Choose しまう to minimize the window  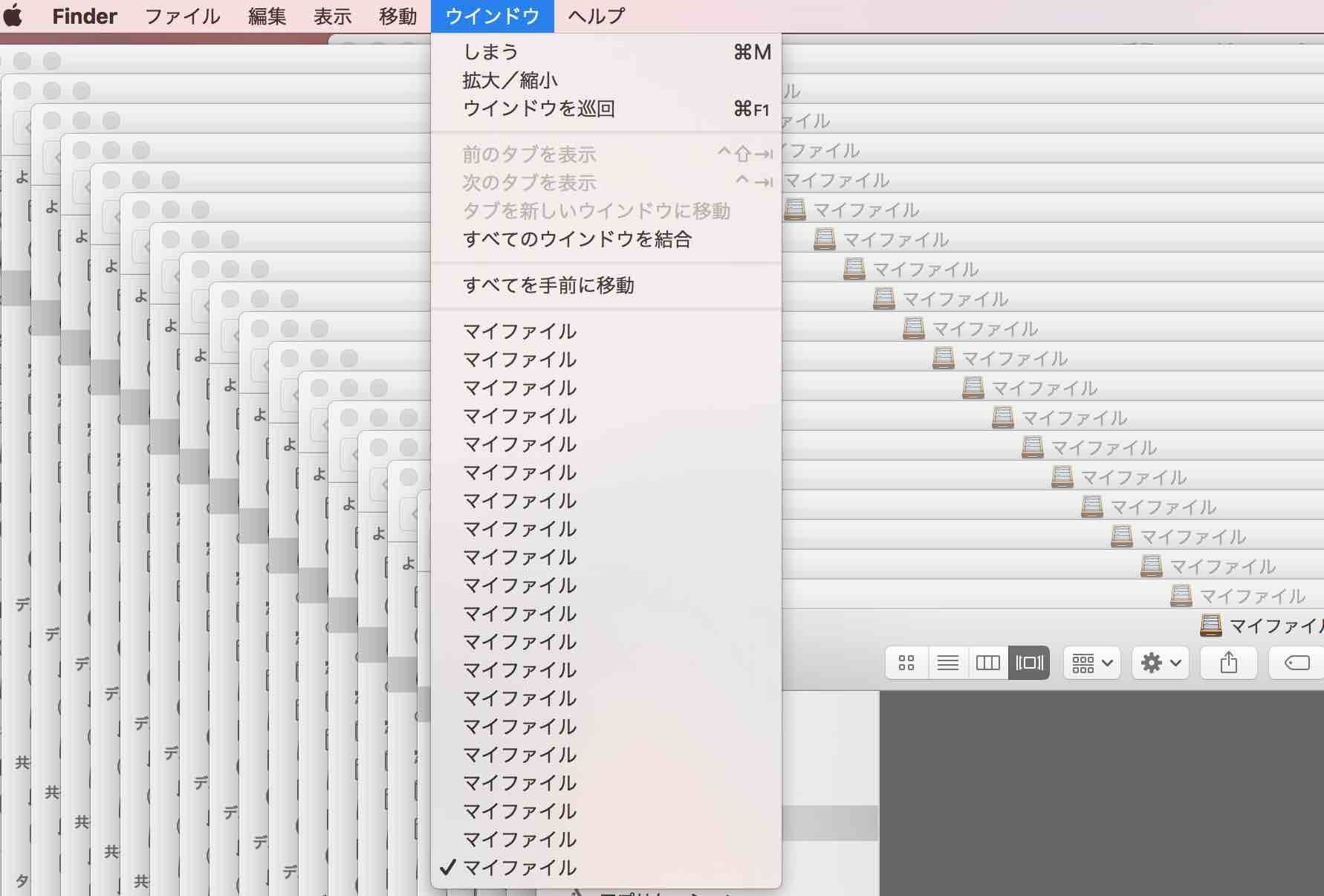click(606, 52)
